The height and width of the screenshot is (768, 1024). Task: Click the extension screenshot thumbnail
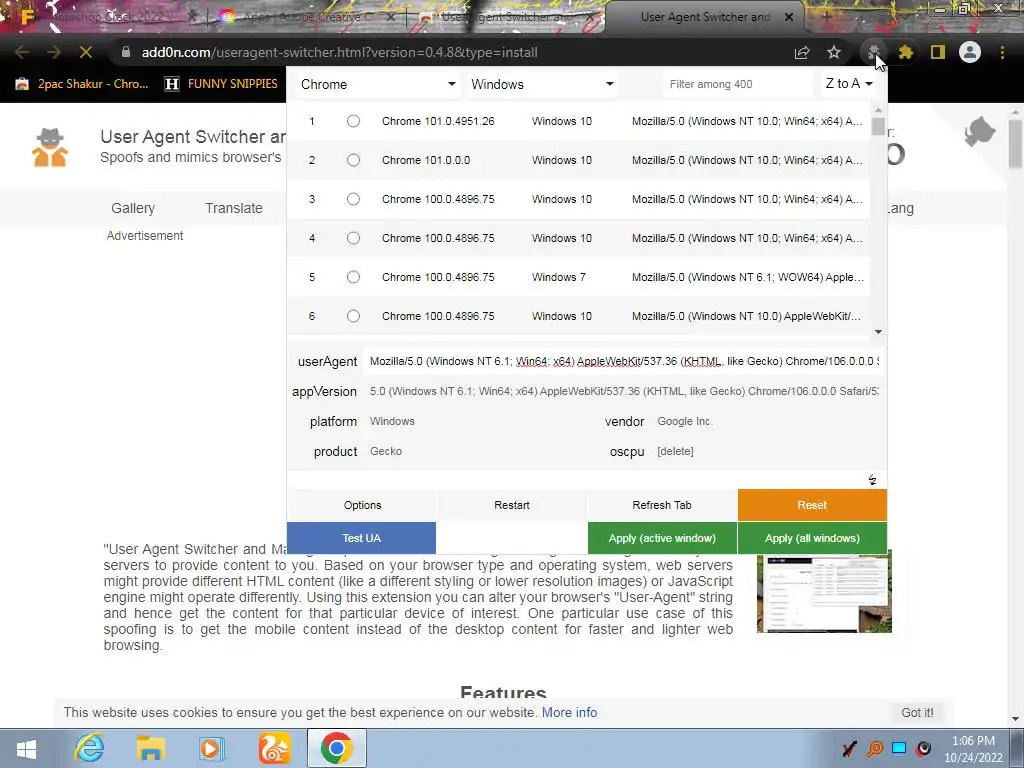coord(824,593)
